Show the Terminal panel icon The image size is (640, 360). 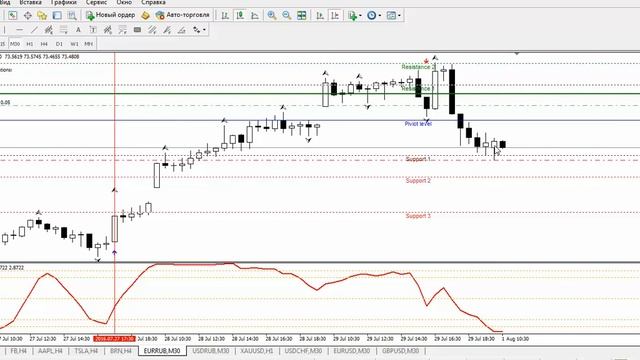[57, 16]
